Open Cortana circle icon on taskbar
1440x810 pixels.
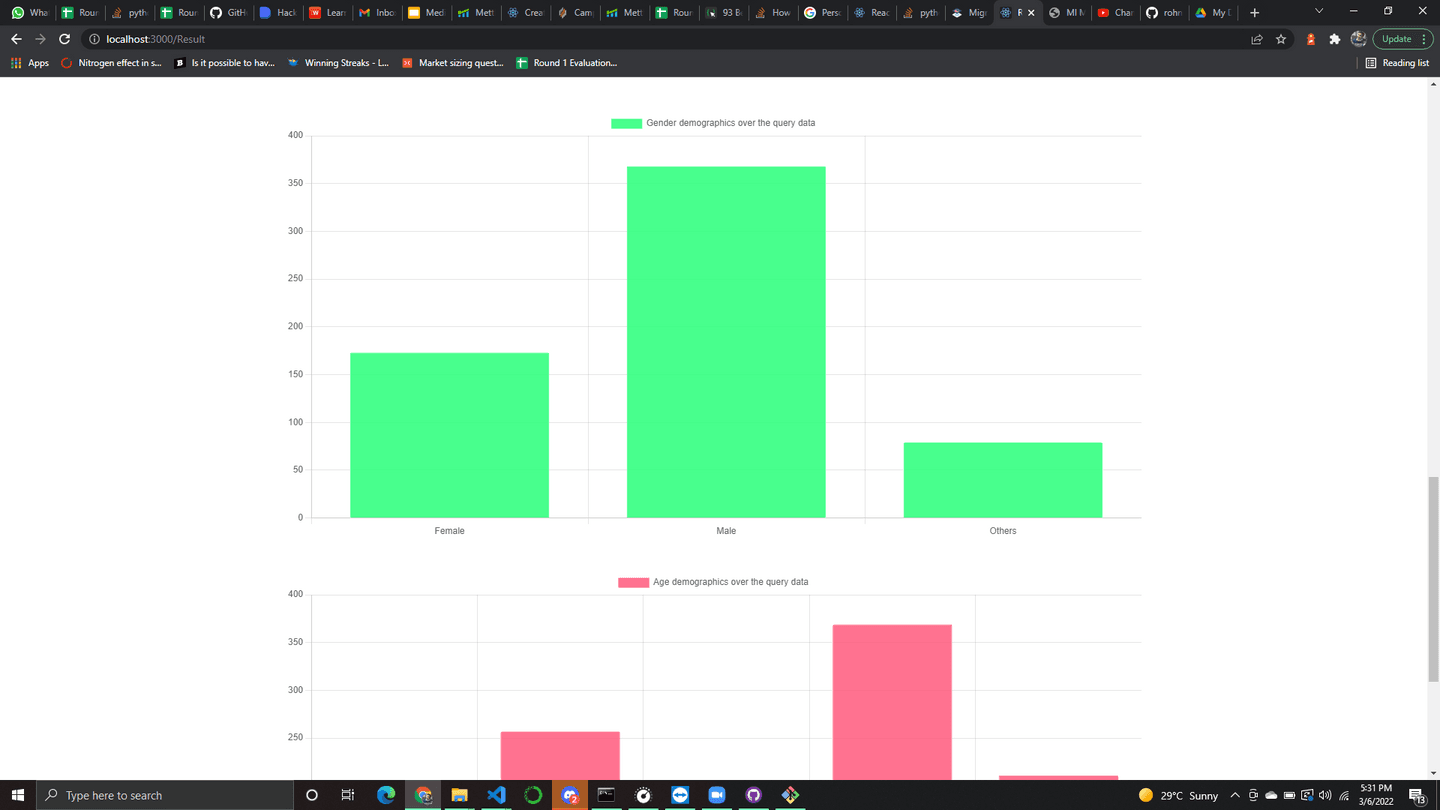311,795
